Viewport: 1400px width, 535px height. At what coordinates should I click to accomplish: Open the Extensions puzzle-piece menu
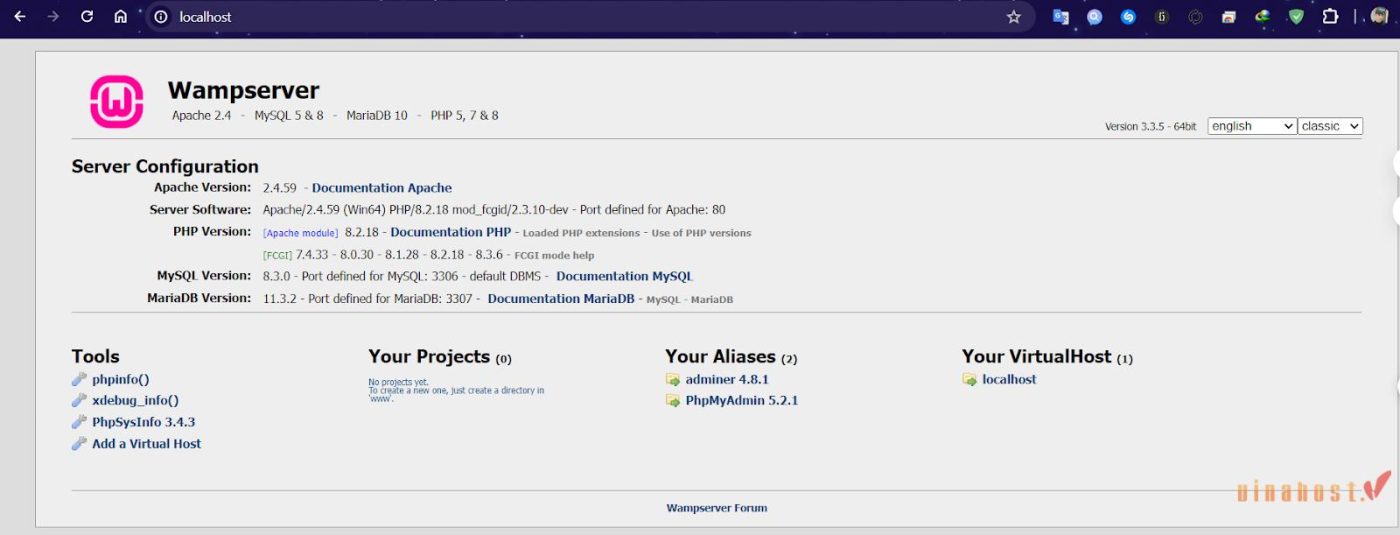pos(1330,17)
